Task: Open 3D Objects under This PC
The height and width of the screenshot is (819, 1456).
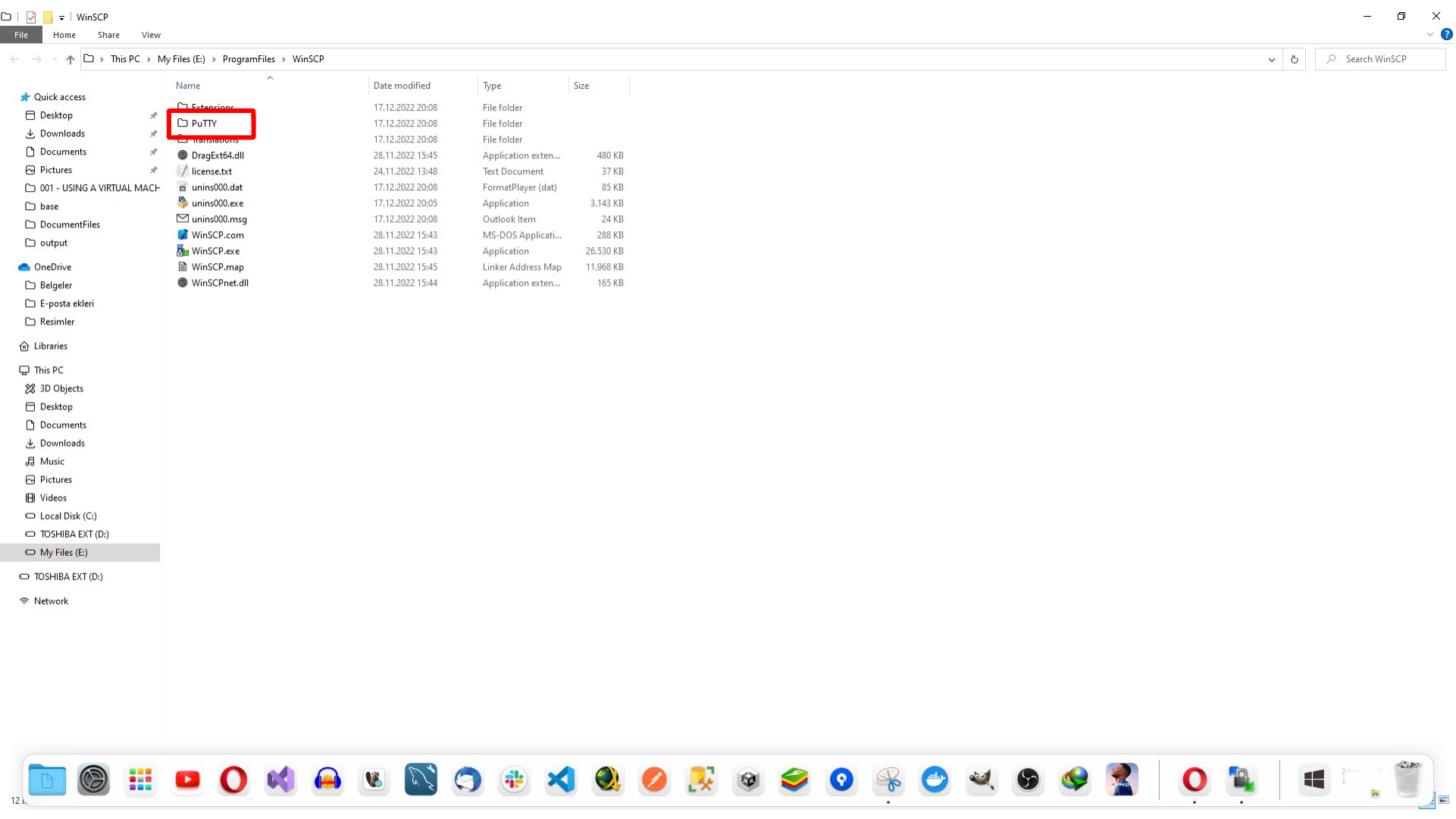Action: point(61,388)
